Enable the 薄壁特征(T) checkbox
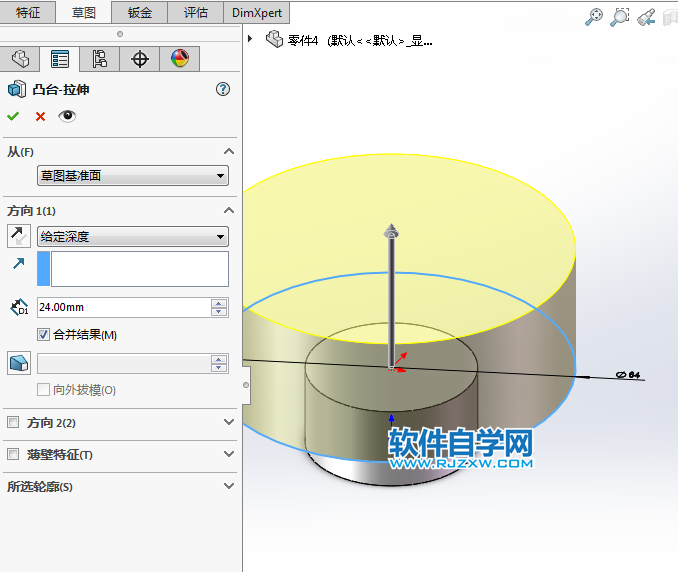 coord(13,454)
